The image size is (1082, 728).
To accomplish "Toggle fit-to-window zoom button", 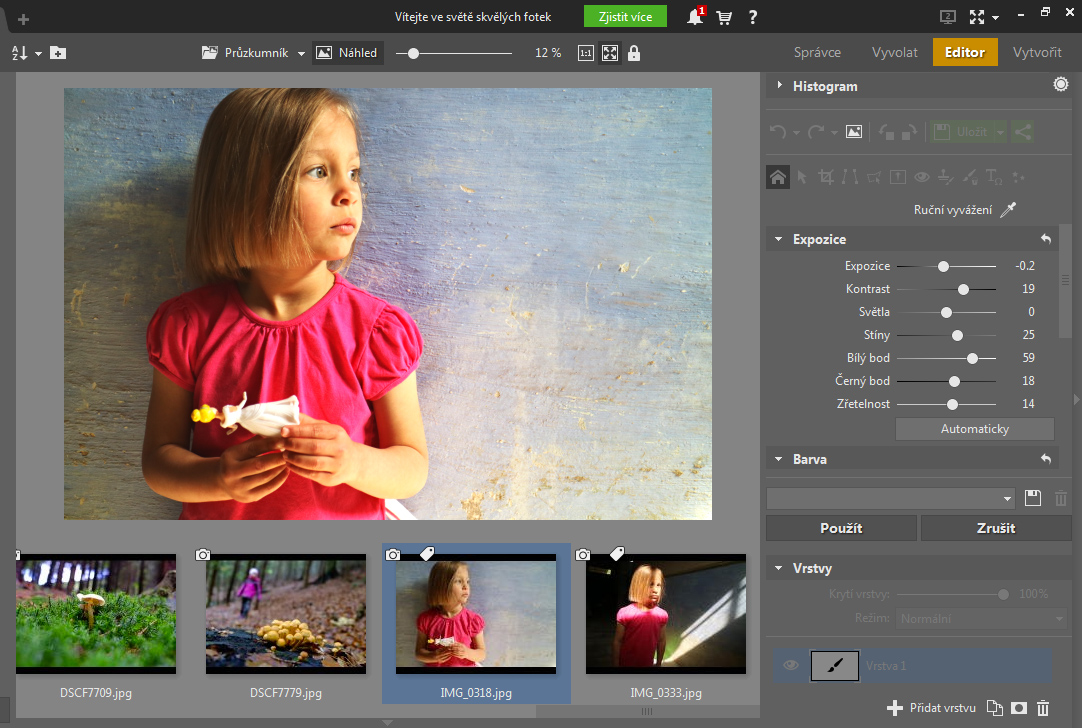I will (610, 53).
